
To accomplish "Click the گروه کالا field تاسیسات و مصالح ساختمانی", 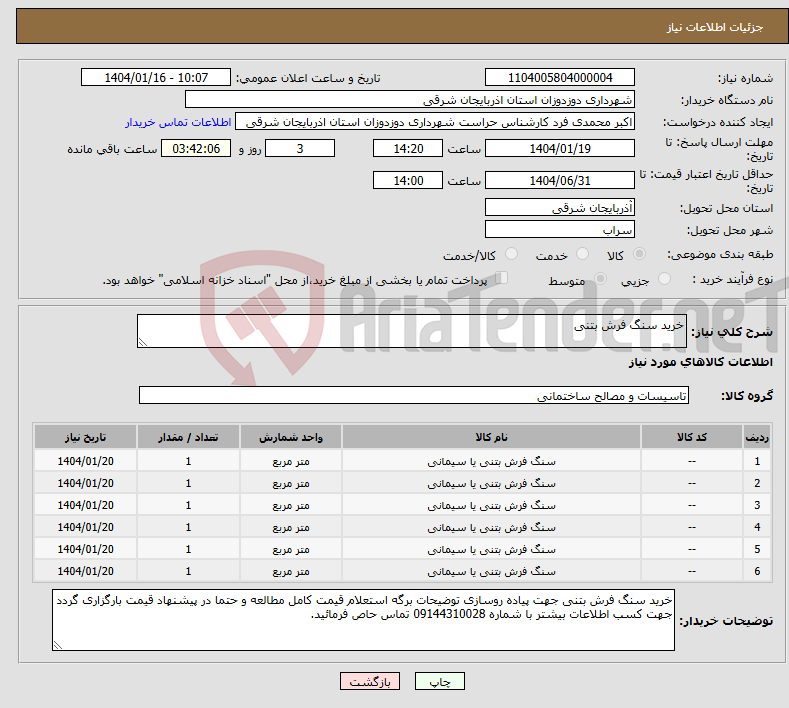I will coord(414,396).
